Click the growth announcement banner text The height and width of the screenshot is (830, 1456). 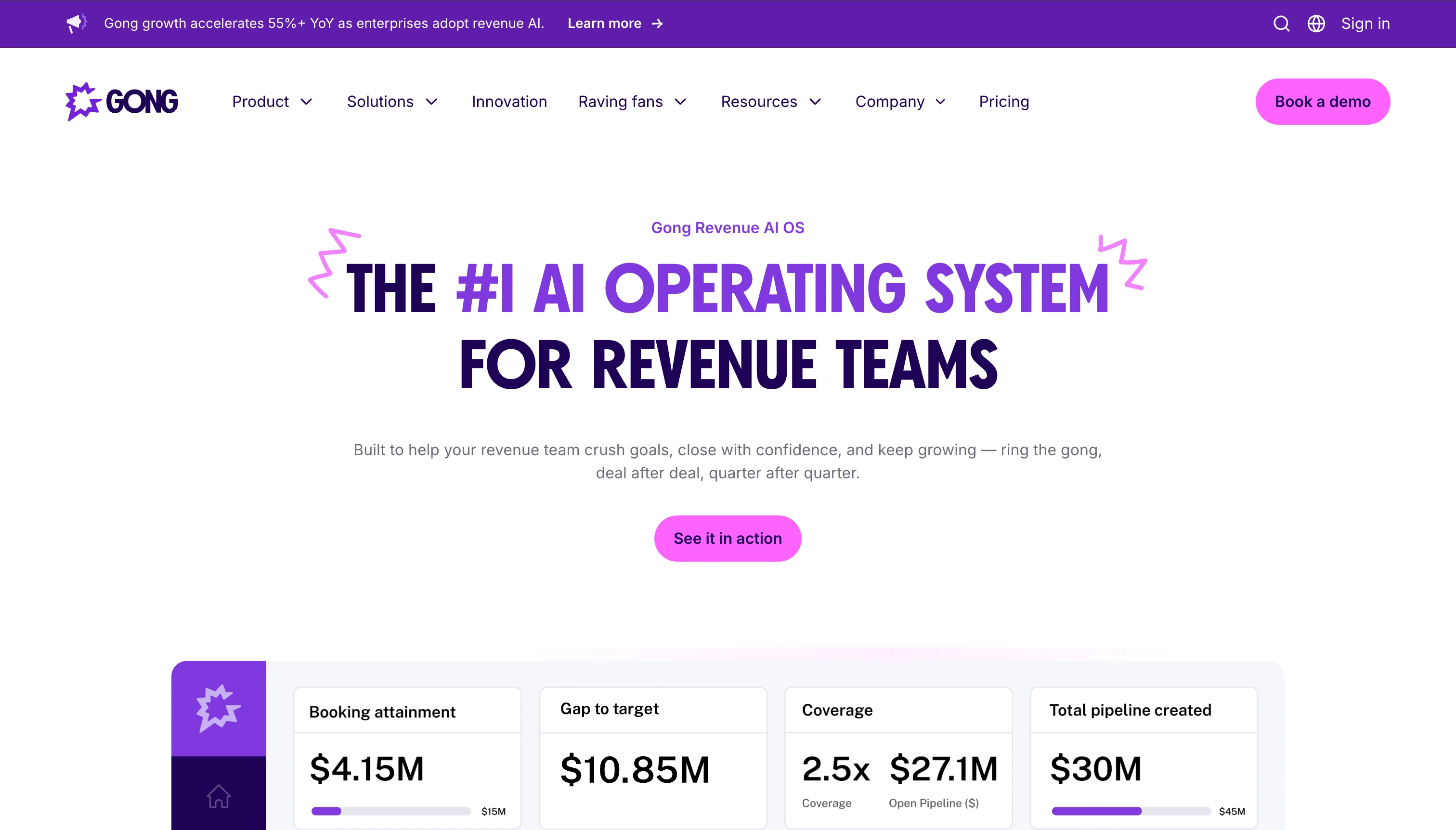(x=324, y=24)
